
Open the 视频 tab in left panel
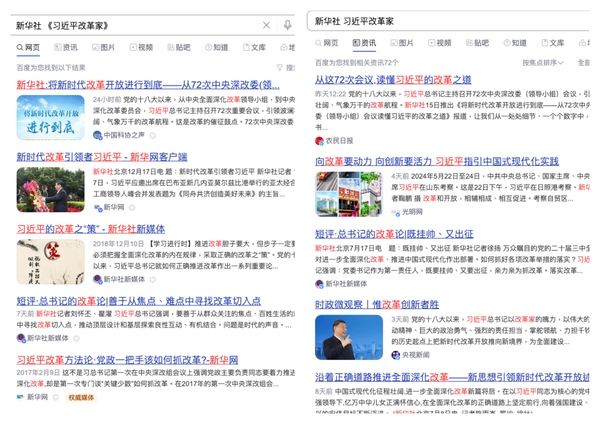(140, 47)
